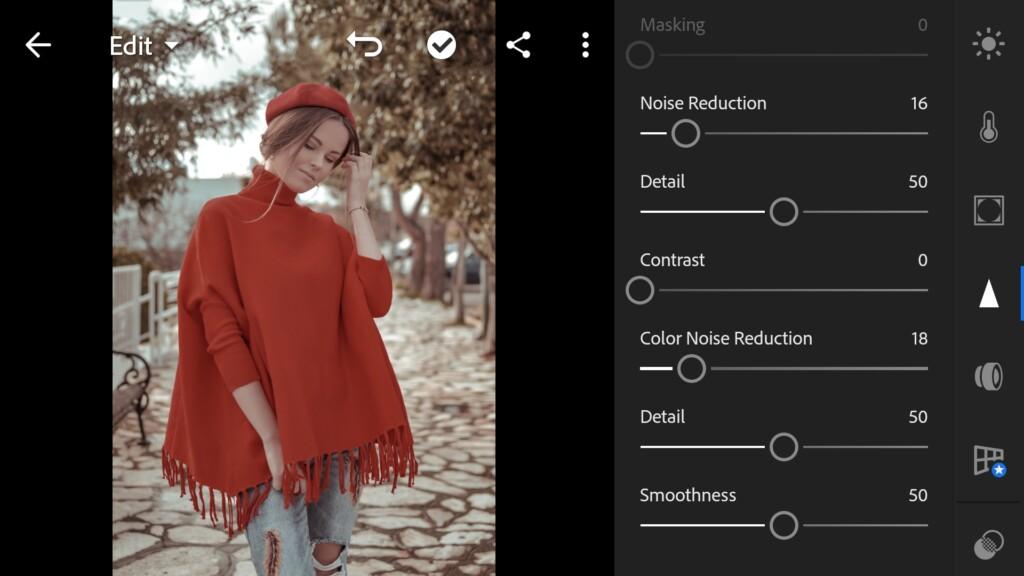1024x576 pixels.
Task: Click the first Detail slider handle
Action: tap(784, 212)
